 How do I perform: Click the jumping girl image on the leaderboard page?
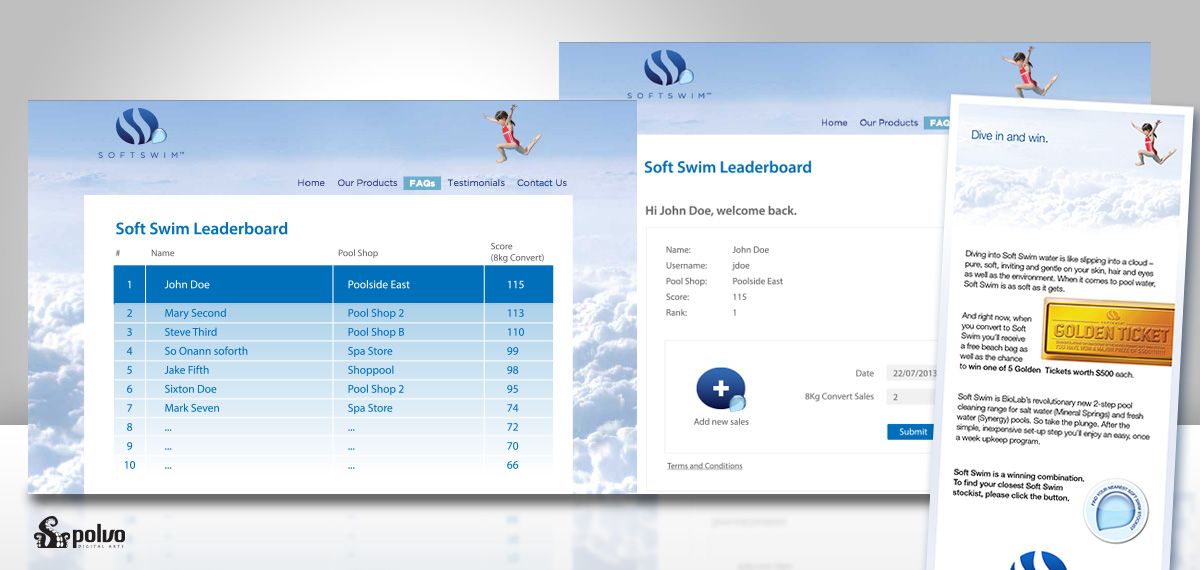point(511,133)
